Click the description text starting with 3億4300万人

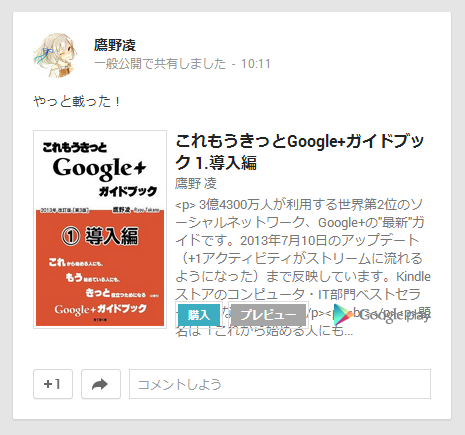coord(299,204)
